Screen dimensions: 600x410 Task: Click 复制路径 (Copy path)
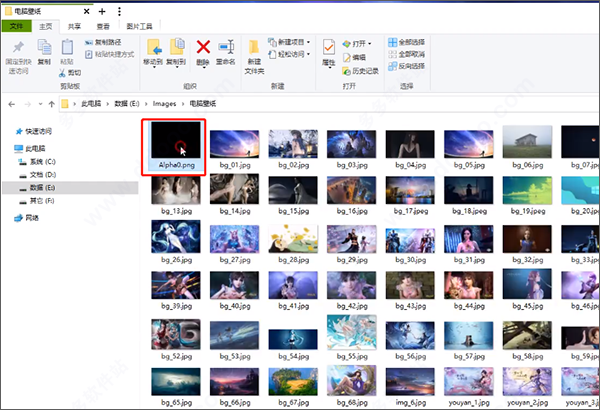point(103,42)
